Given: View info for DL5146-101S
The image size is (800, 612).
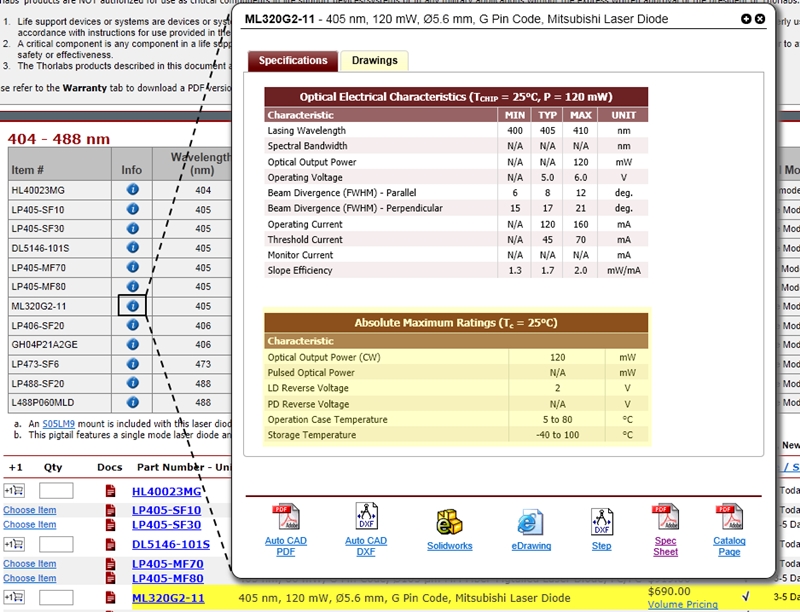Looking at the screenshot, I should [133, 247].
